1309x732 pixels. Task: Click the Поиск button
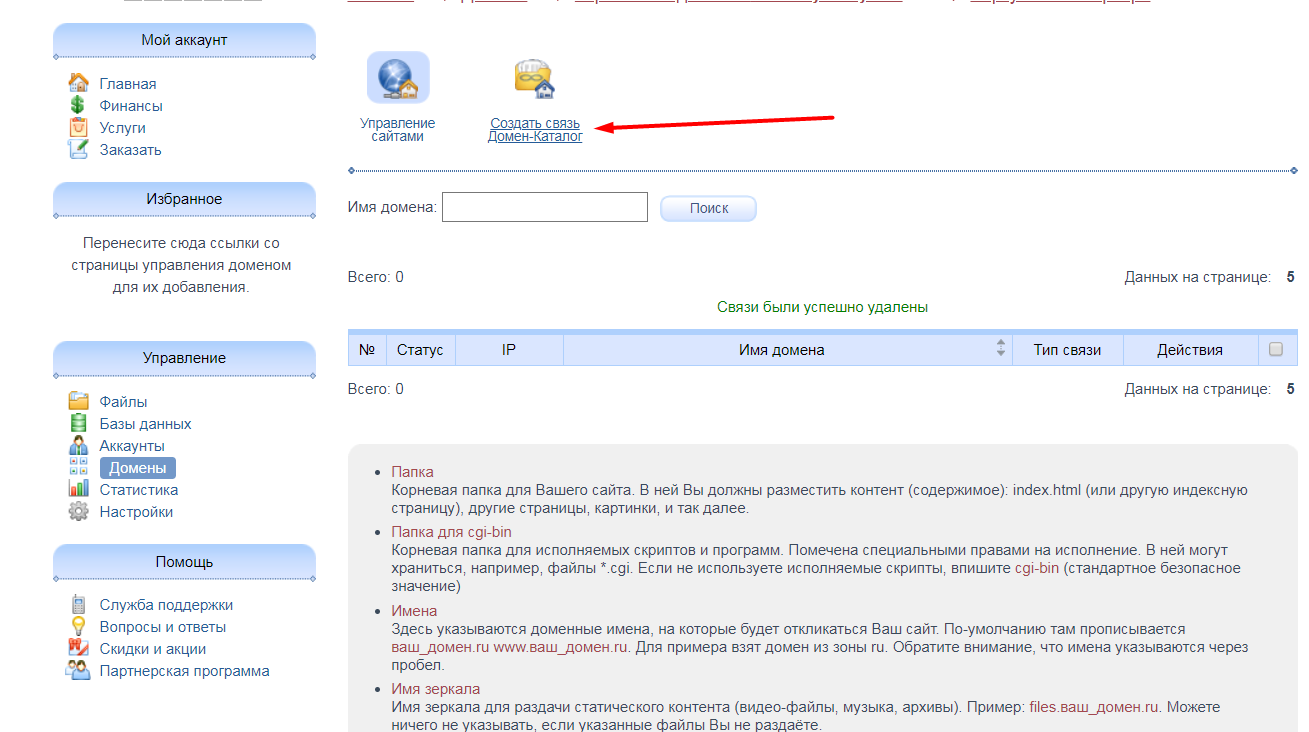pos(708,208)
